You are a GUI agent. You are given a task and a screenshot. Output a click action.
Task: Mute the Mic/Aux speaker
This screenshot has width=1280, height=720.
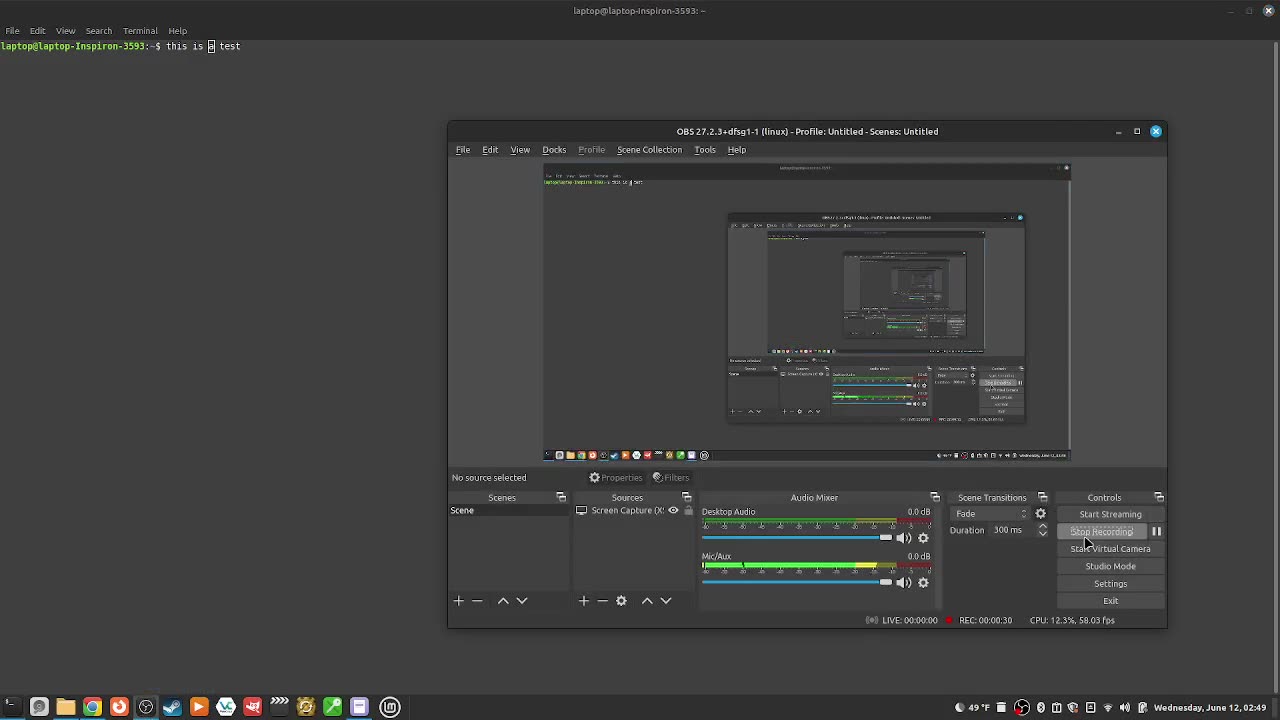coord(904,583)
